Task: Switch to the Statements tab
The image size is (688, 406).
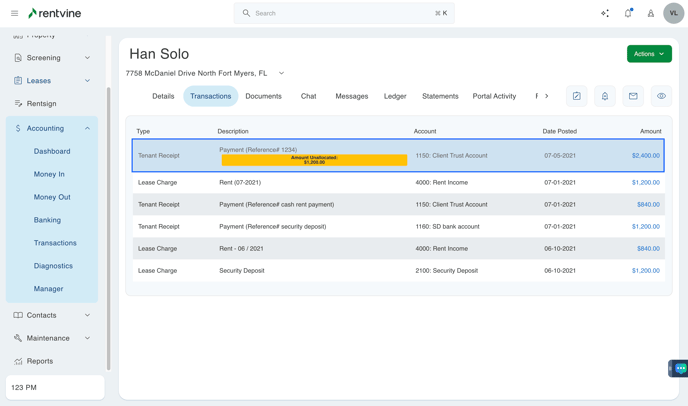Action: (x=440, y=96)
